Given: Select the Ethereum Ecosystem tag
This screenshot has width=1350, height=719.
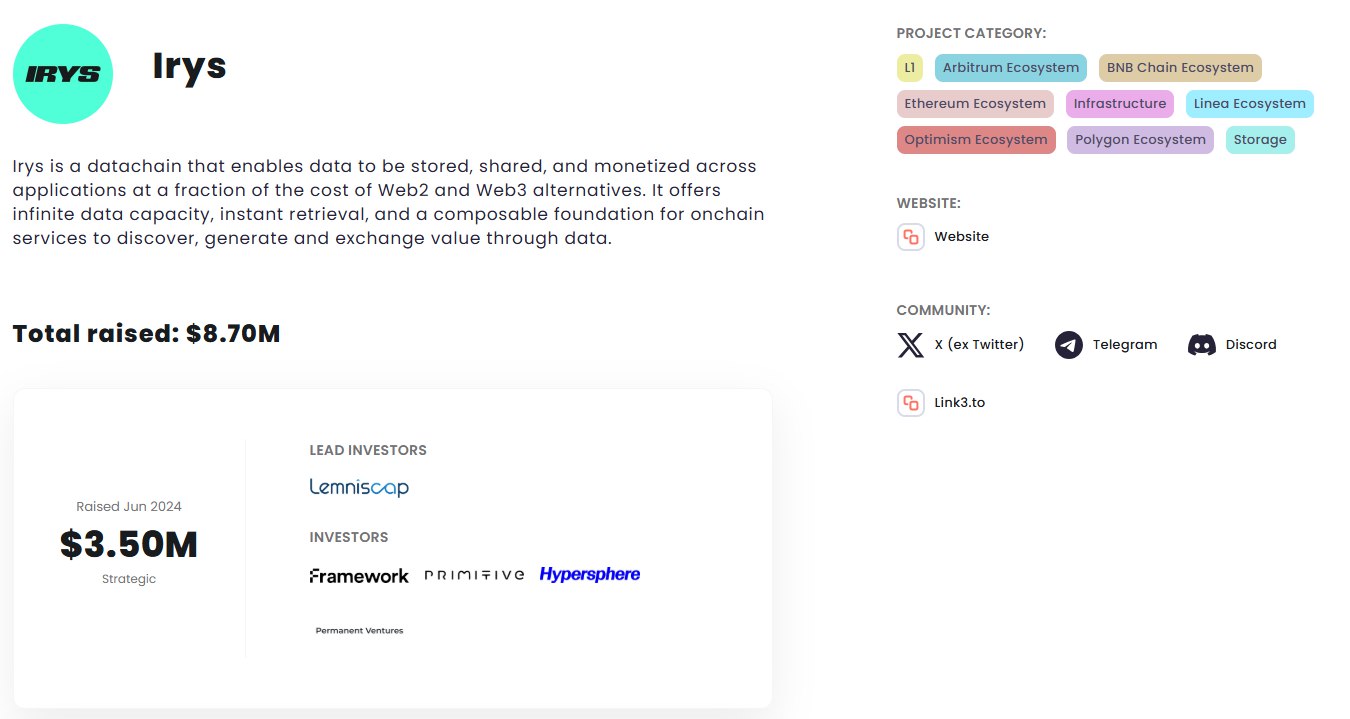Looking at the screenshot, I should tap(975, 104).
